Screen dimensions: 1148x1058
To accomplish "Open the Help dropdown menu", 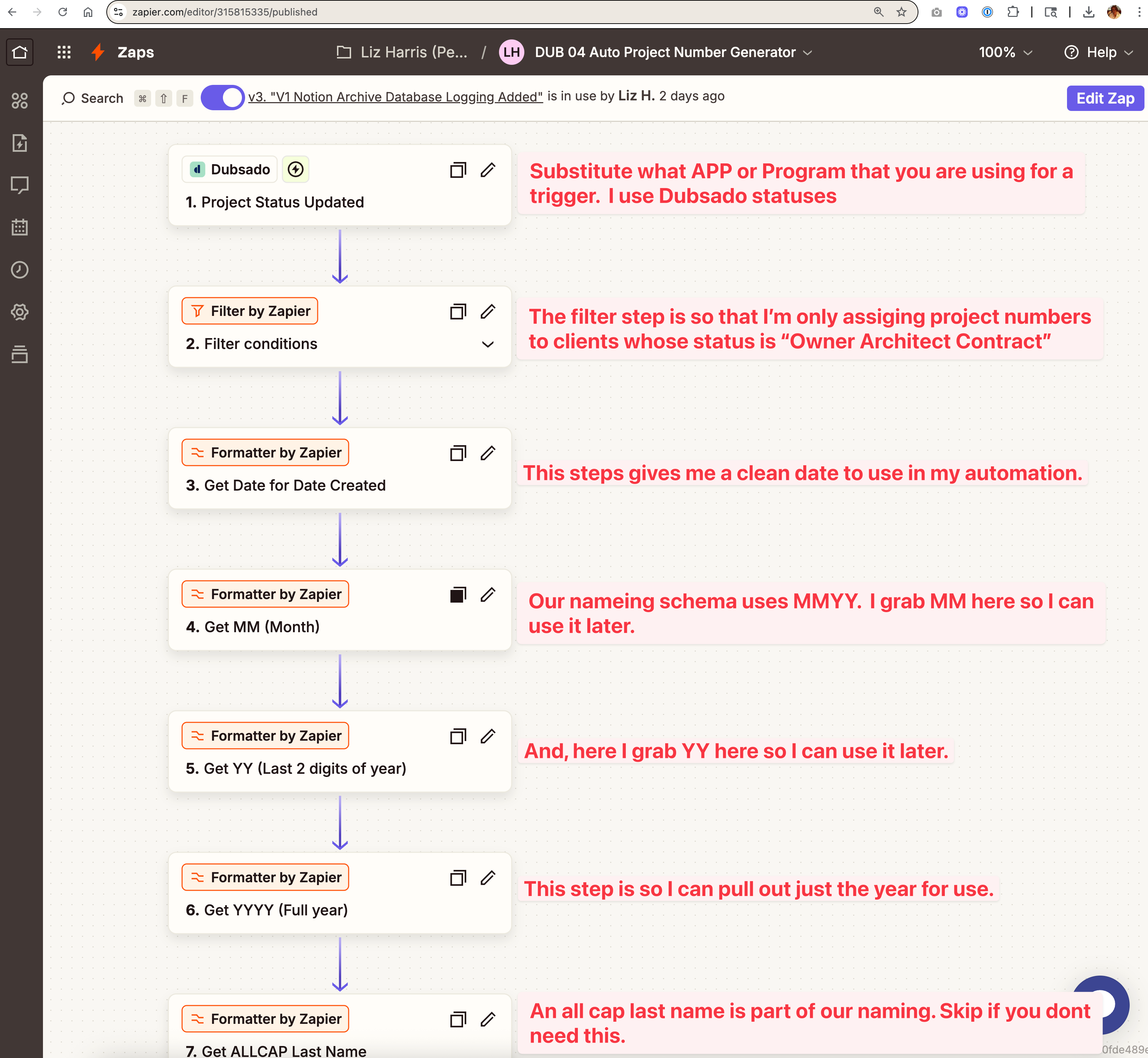I will (1098, 52).
